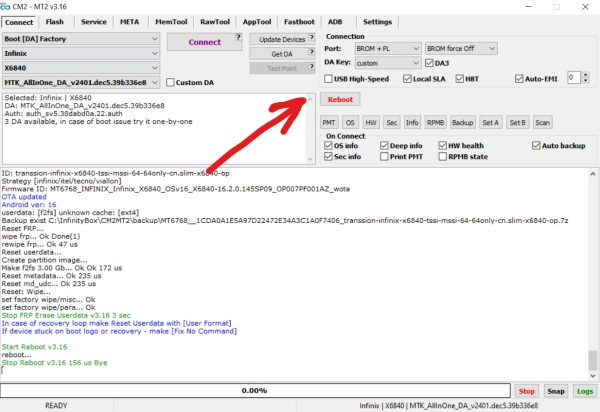Click info box scrollbar down arrow

[x=310, y=159]
